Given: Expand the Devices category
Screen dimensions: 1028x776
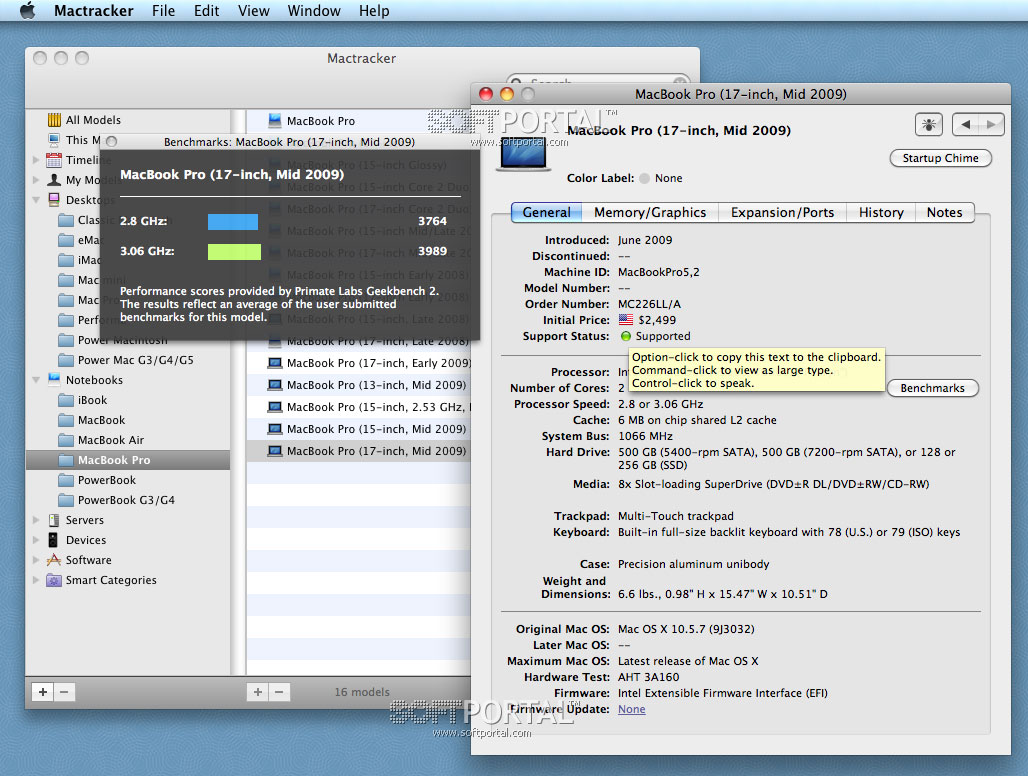Looking at the screenshot, I should point(36,540).
